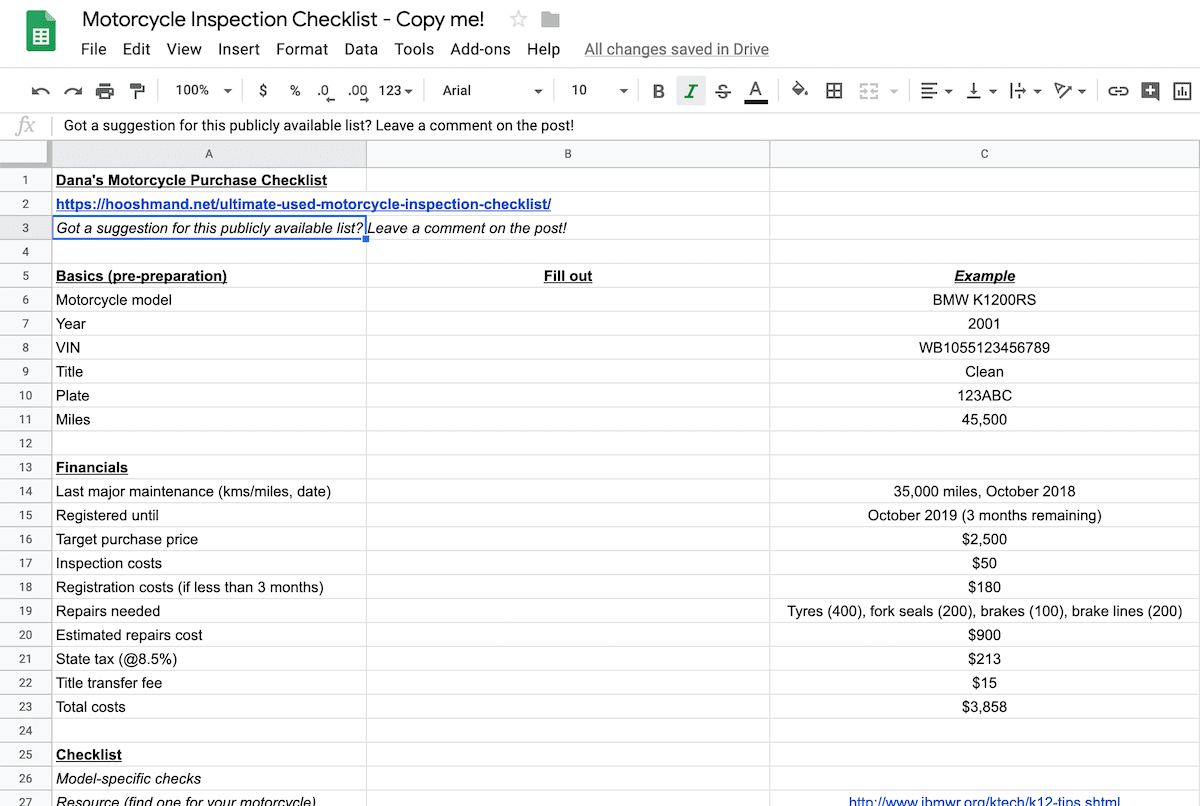
Task: Undo the last action
Action: (41, 91)
